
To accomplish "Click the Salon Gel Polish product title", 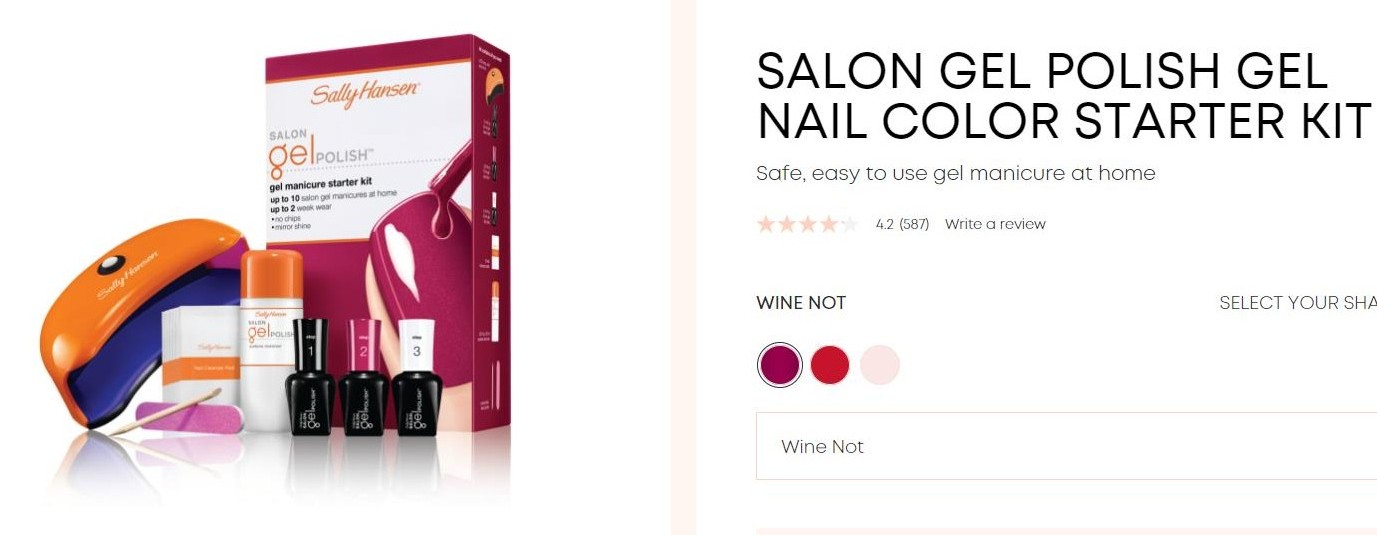I will pyautogui.click(x=1064, y=96).
